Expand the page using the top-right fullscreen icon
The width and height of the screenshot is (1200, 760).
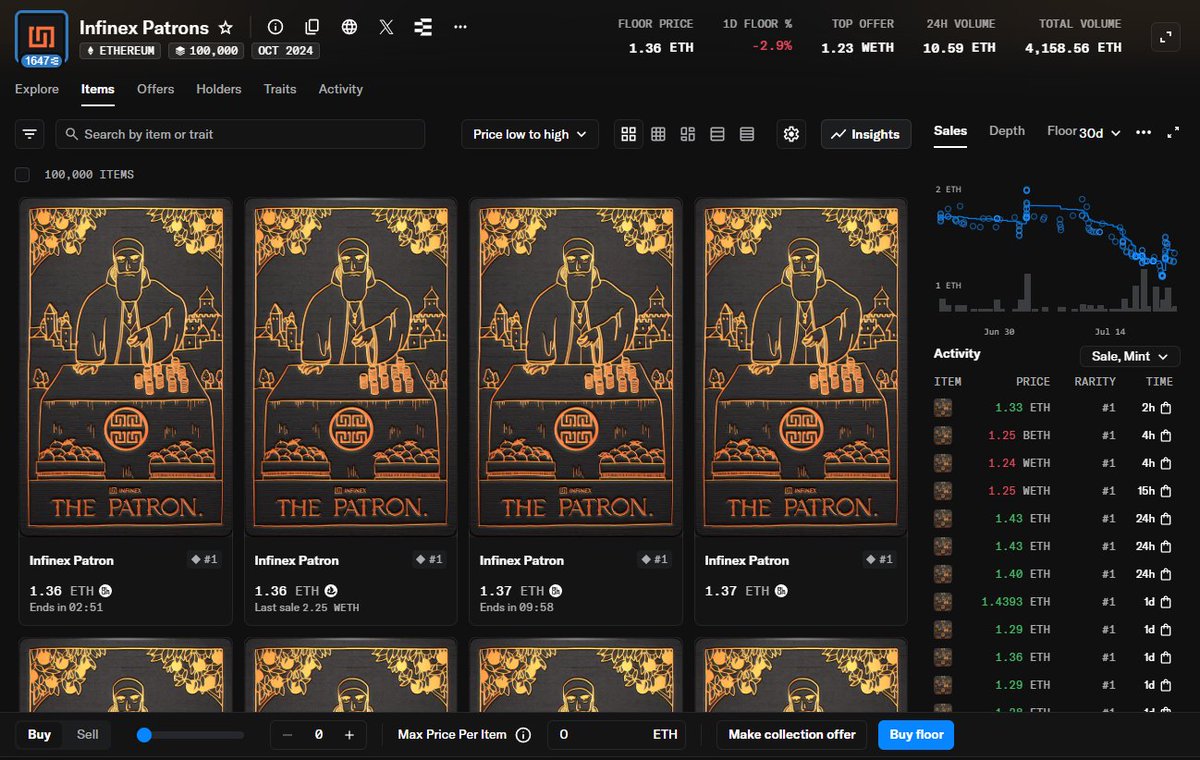1164,38
